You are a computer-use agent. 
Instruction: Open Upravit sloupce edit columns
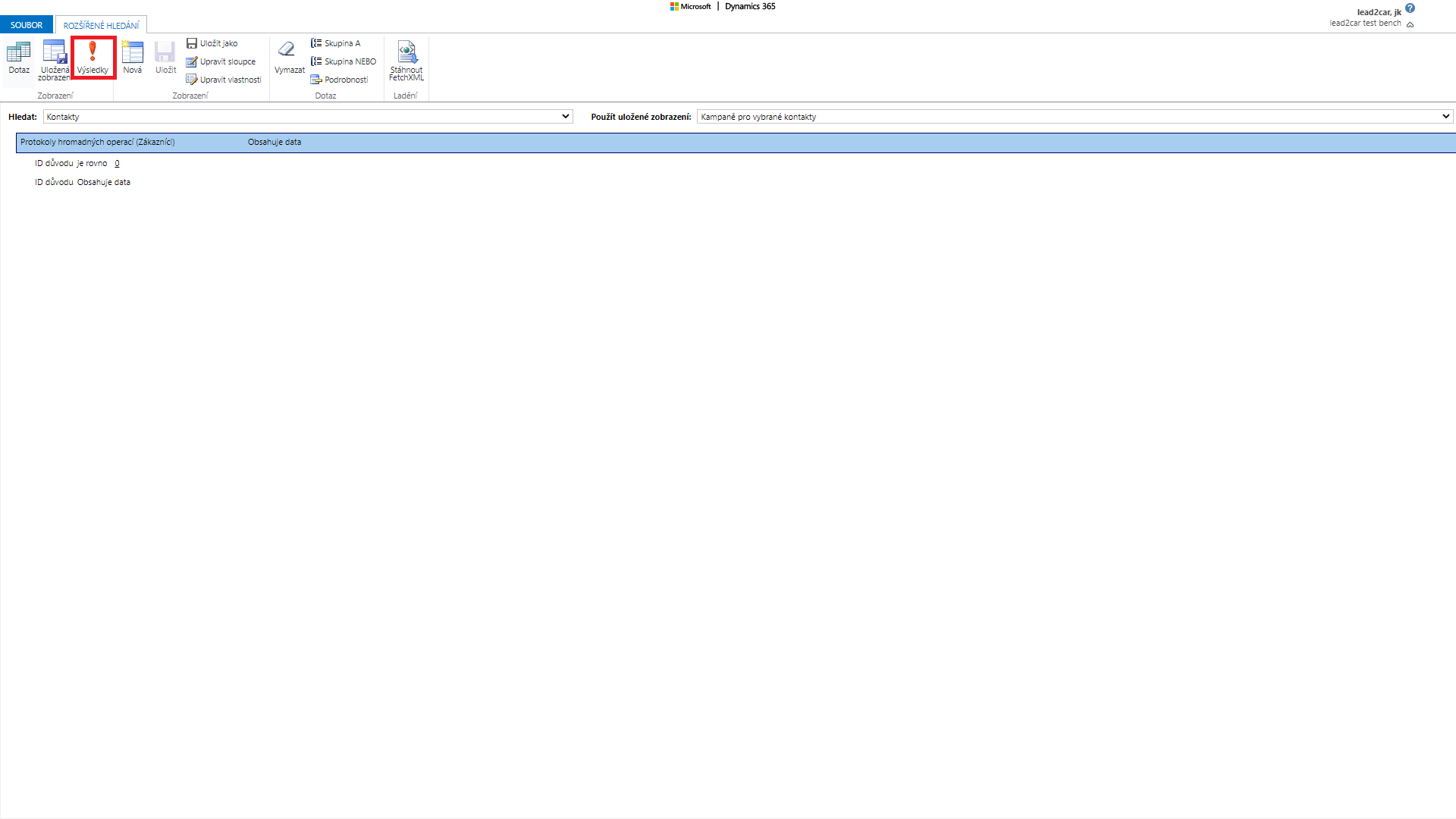coord(221,61)
